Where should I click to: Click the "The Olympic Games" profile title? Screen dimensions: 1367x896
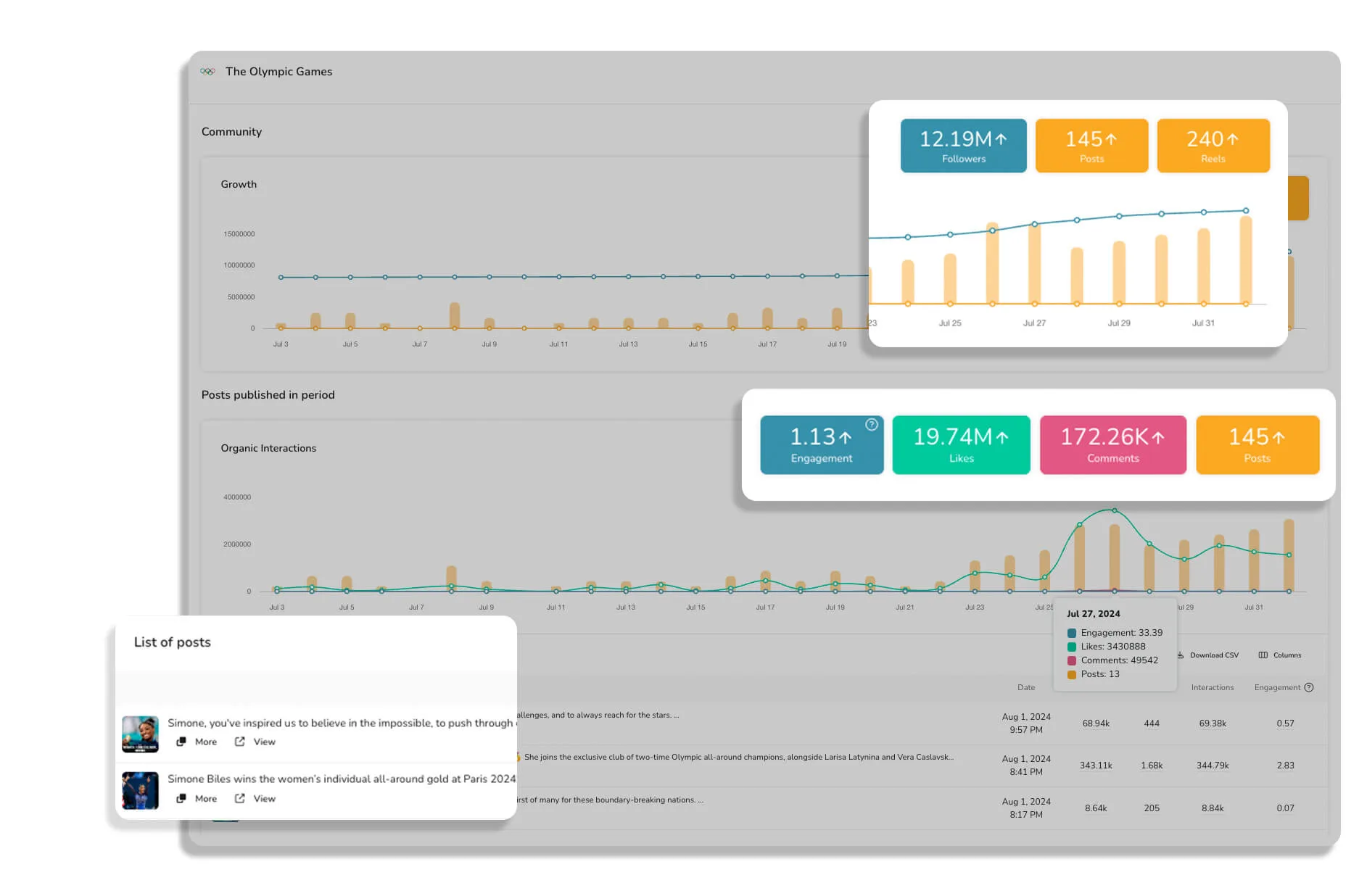point(278,72)
